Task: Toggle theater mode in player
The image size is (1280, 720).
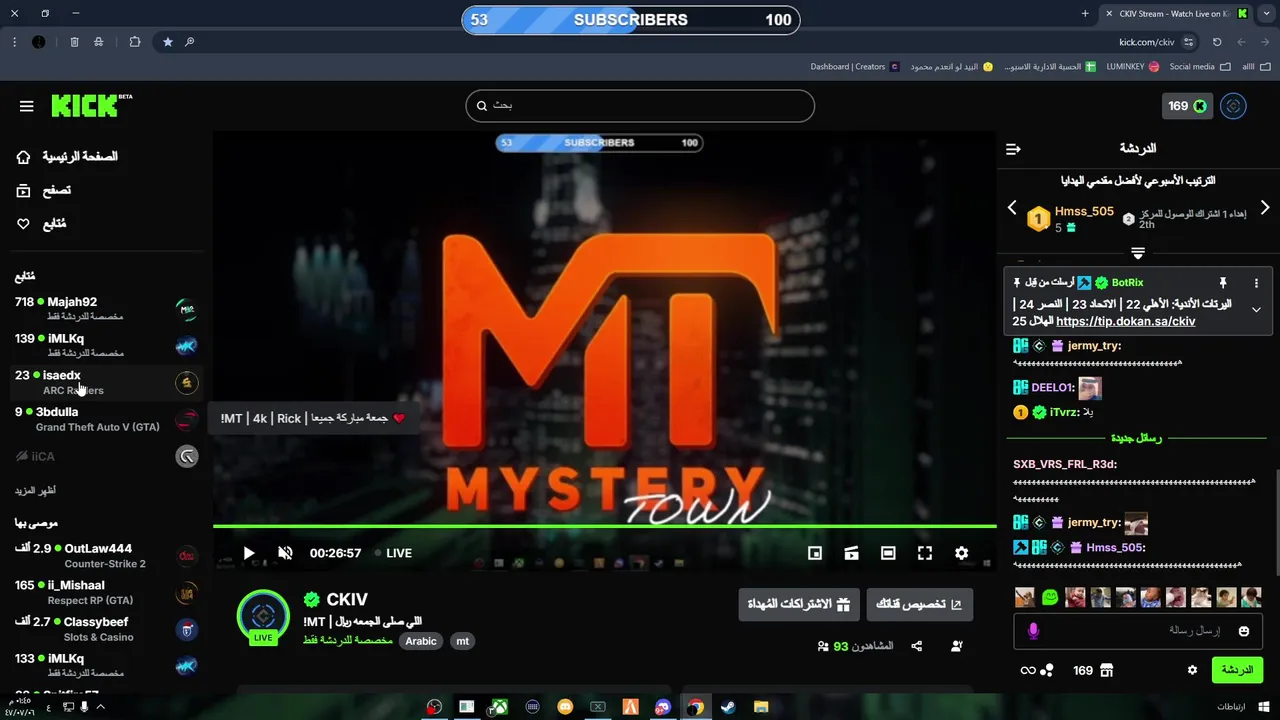Action: coord(888,553)
